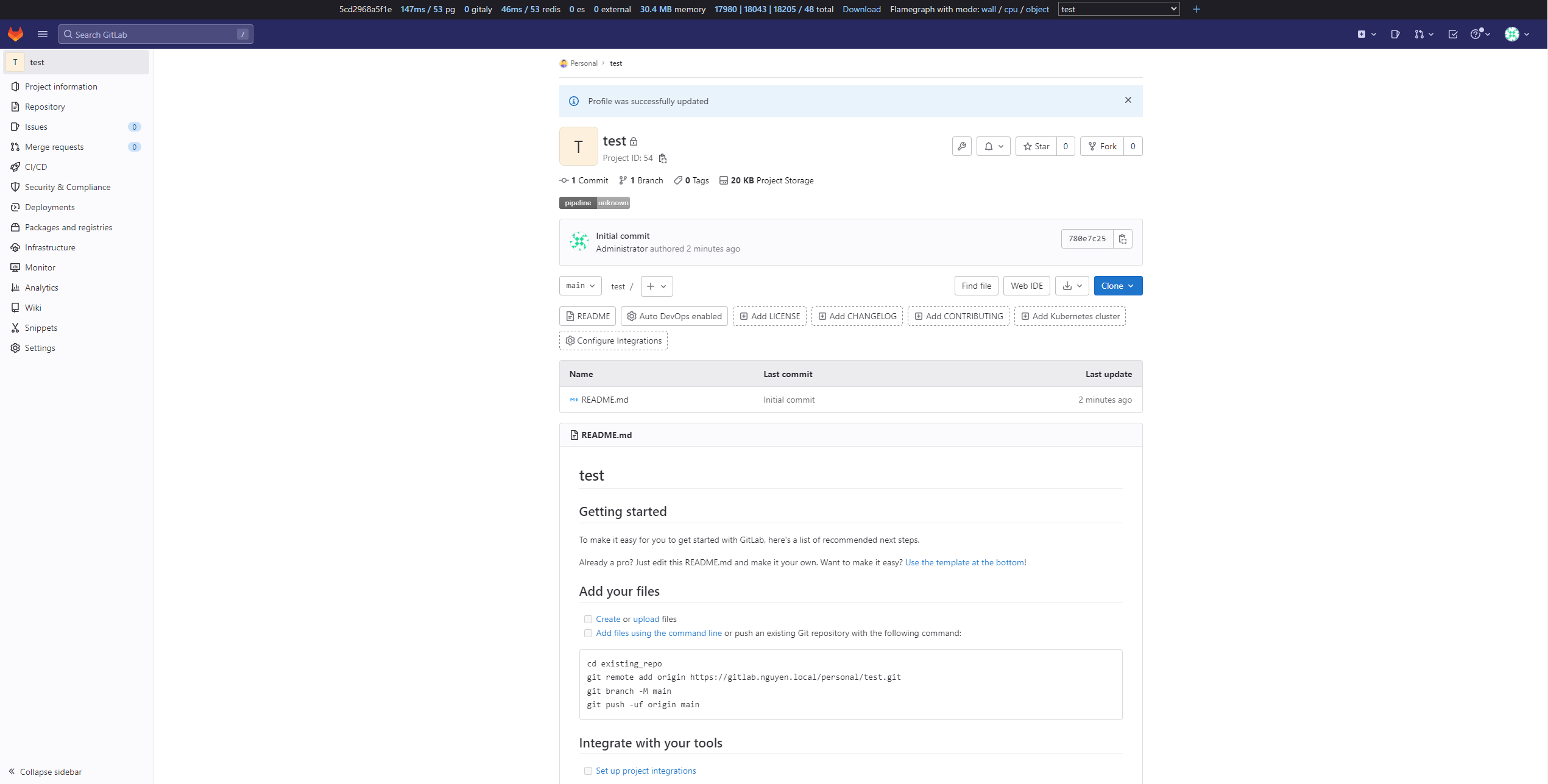Viewport: 1548px width, 784px height.
Task: Click the wrench project settings icon
Action: (x=962, y=146)
